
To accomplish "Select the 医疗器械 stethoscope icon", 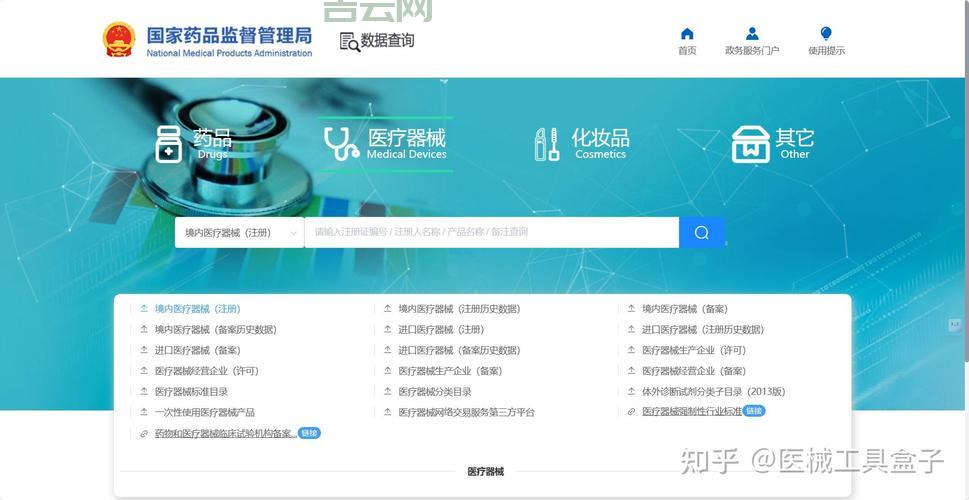I will [342, 144].
